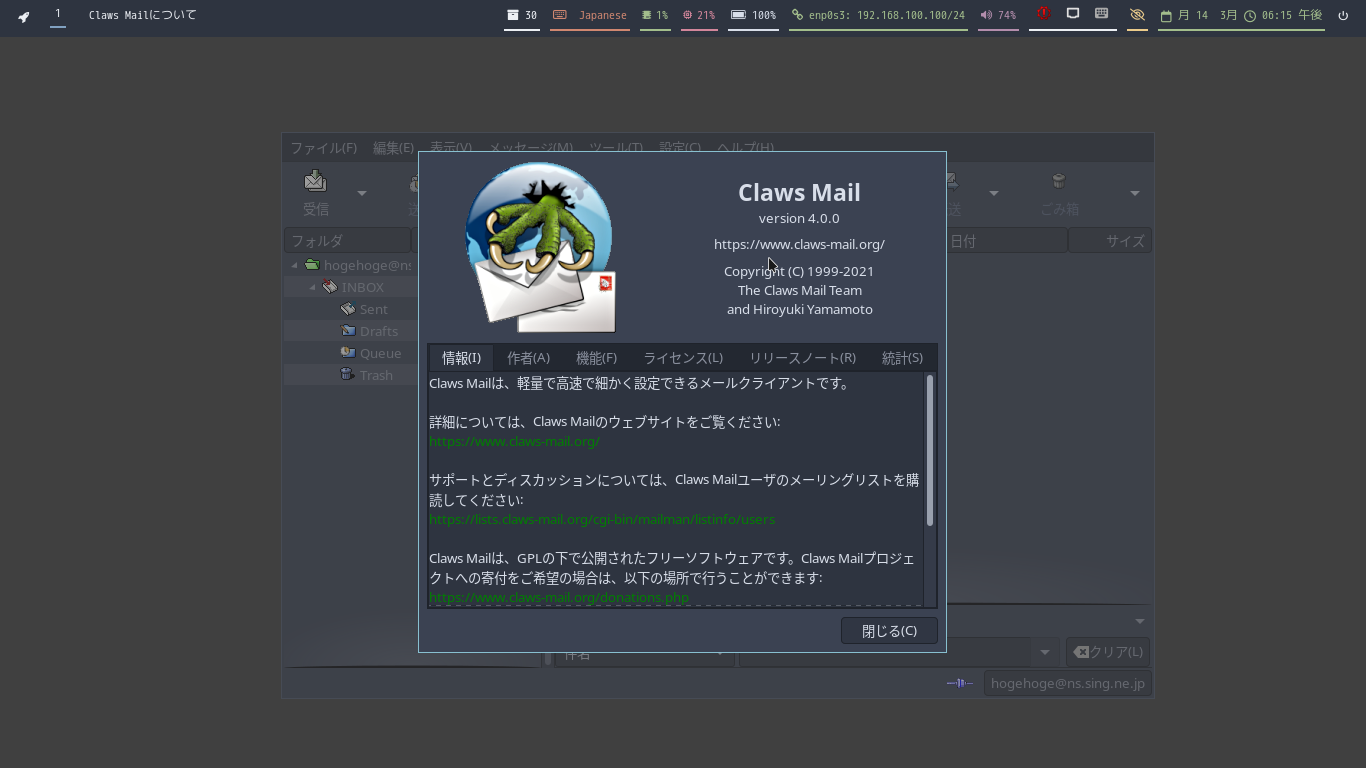Click the Claws Mail claw logo image
Screen dimensions: 1366x768
(541, 247)
